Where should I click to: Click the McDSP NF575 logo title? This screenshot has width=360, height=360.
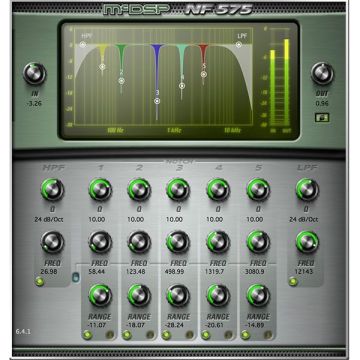click(x=178, y=9)
